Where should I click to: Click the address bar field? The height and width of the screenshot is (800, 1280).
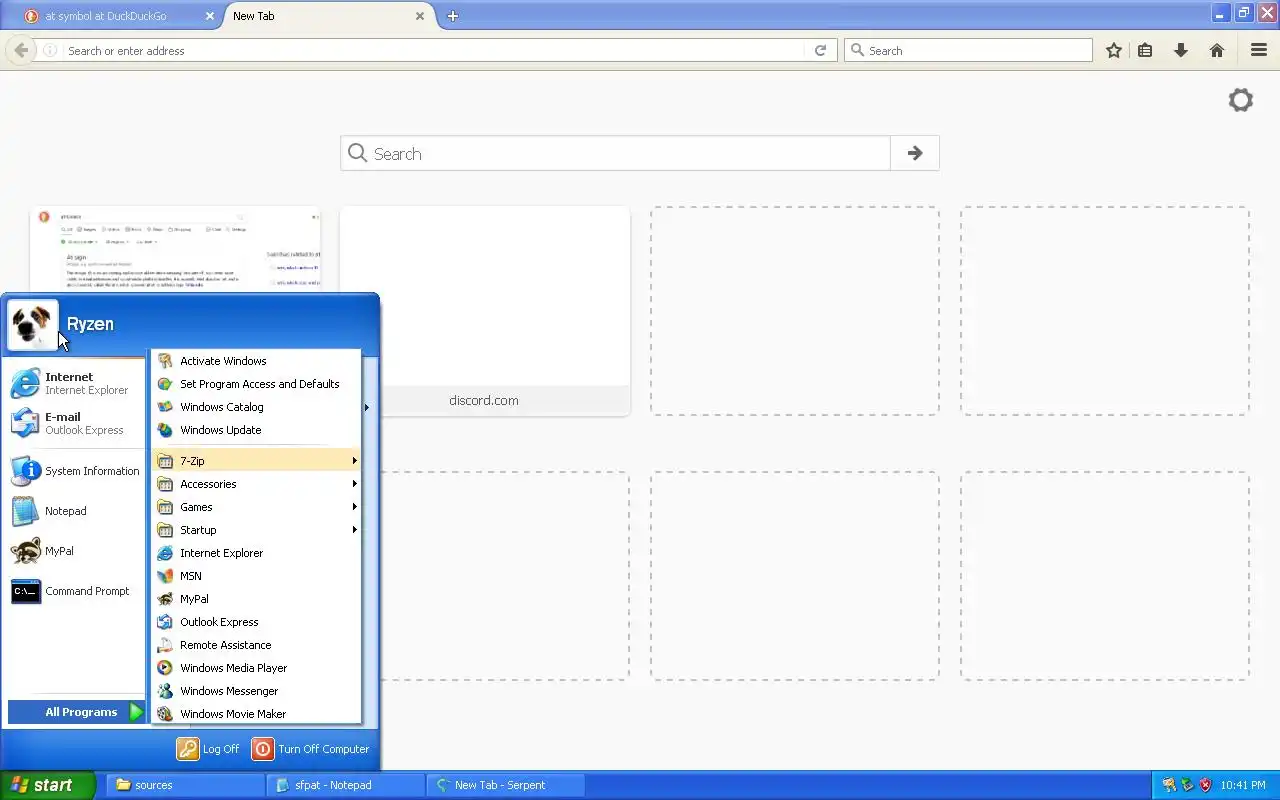tap(433, 50)
